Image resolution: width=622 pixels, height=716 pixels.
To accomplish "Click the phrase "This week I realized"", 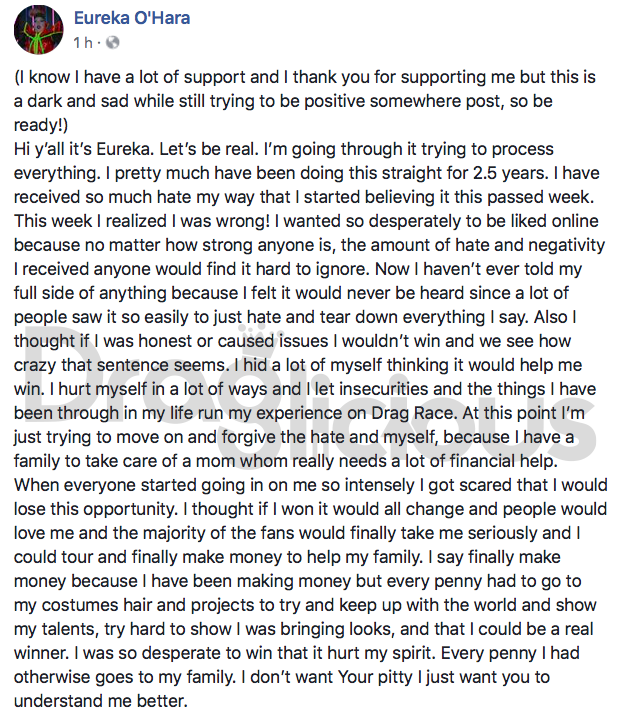I will pos(90,221).
